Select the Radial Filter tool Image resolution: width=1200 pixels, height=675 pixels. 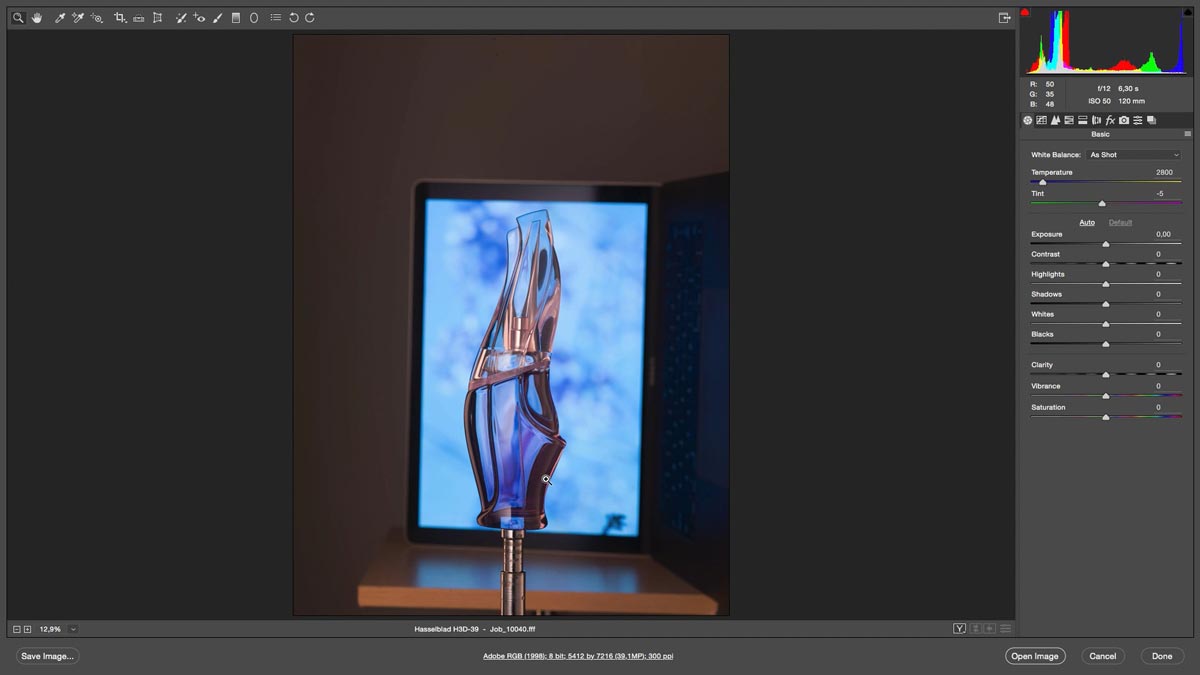(x=254, y=18)
